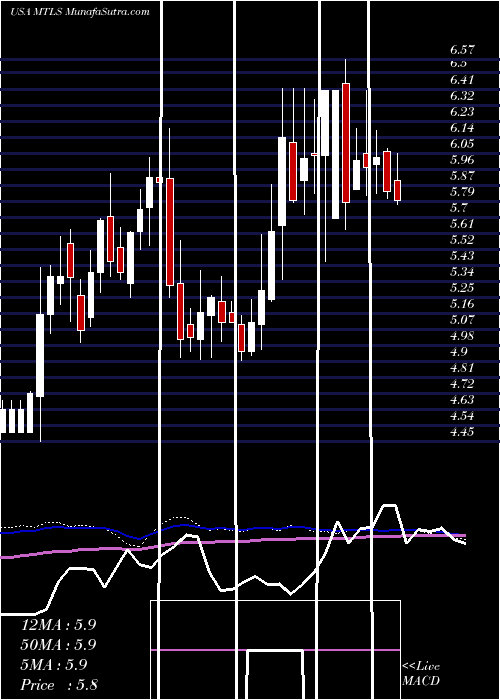The height and width of the screenshot is (700, 500).
Task: Click the 12MA : 5.9 readout
Action: pyautogui.click(x=59, y=625)
